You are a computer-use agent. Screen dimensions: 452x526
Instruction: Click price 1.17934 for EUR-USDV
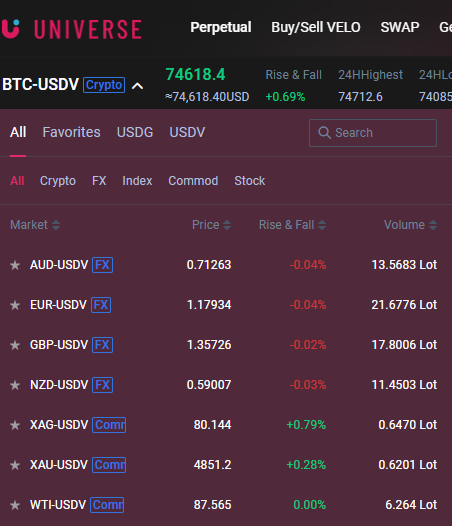coord(209,305)
